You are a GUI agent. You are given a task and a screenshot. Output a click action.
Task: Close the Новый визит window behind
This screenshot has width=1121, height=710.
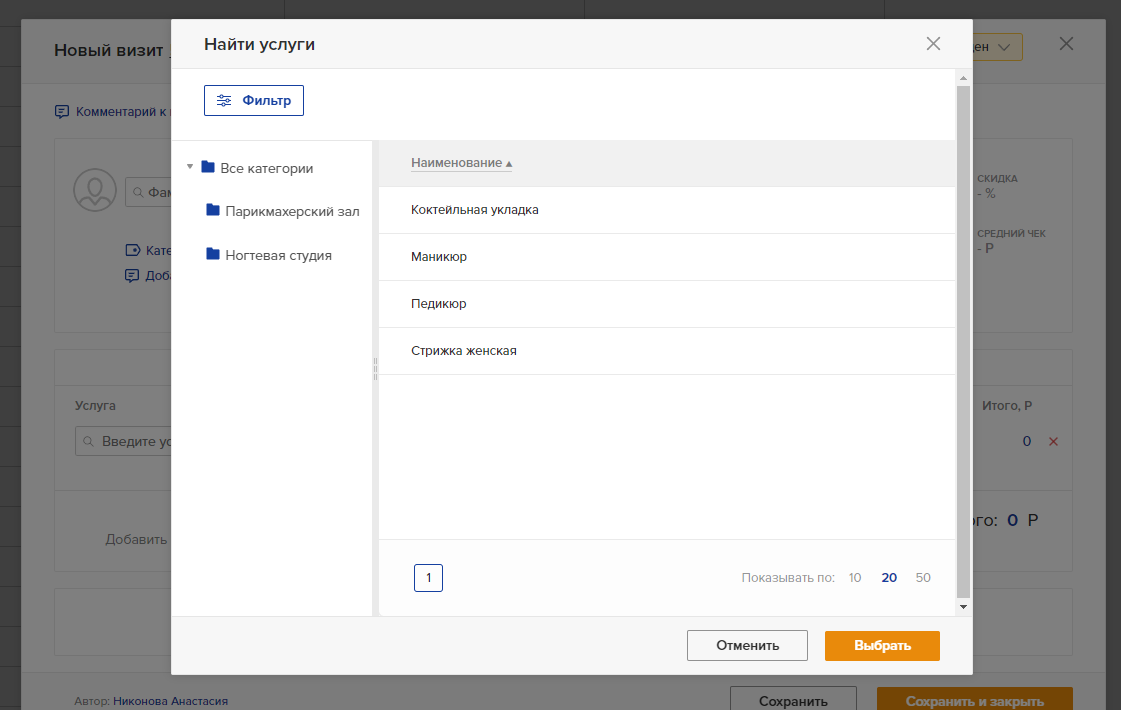(1066, 44)
